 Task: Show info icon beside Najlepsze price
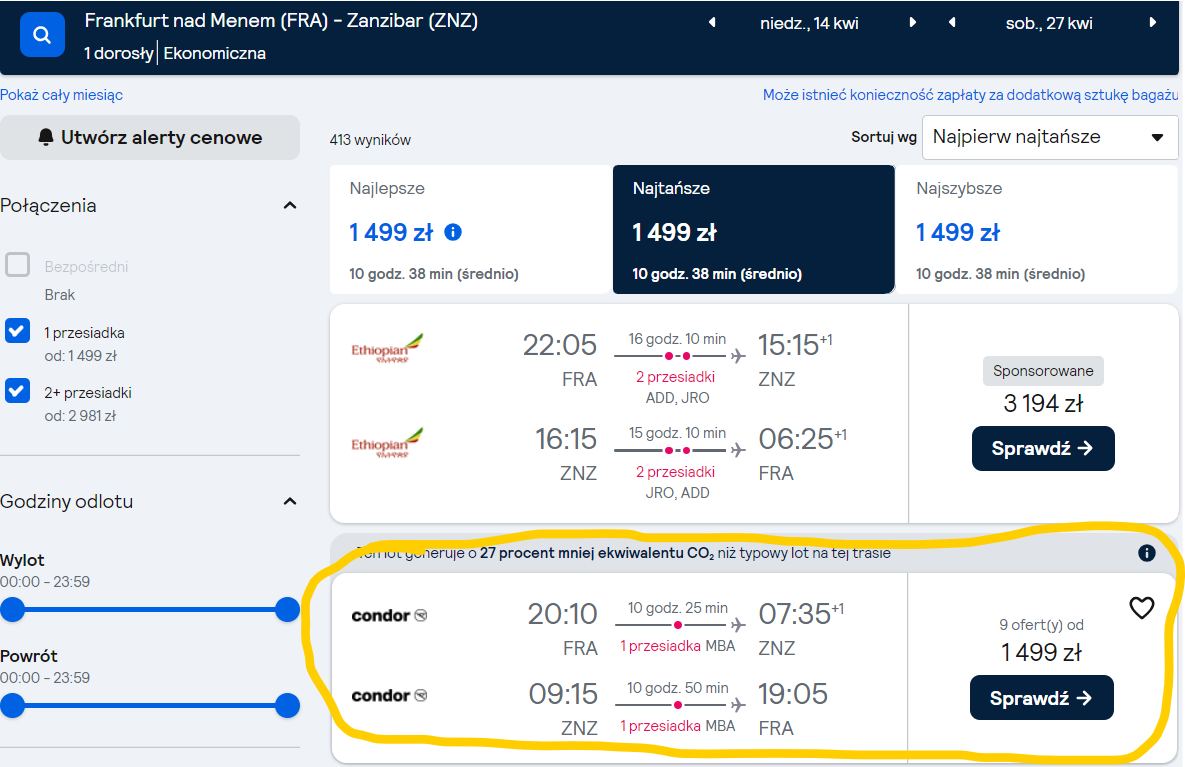coord(453,232)
